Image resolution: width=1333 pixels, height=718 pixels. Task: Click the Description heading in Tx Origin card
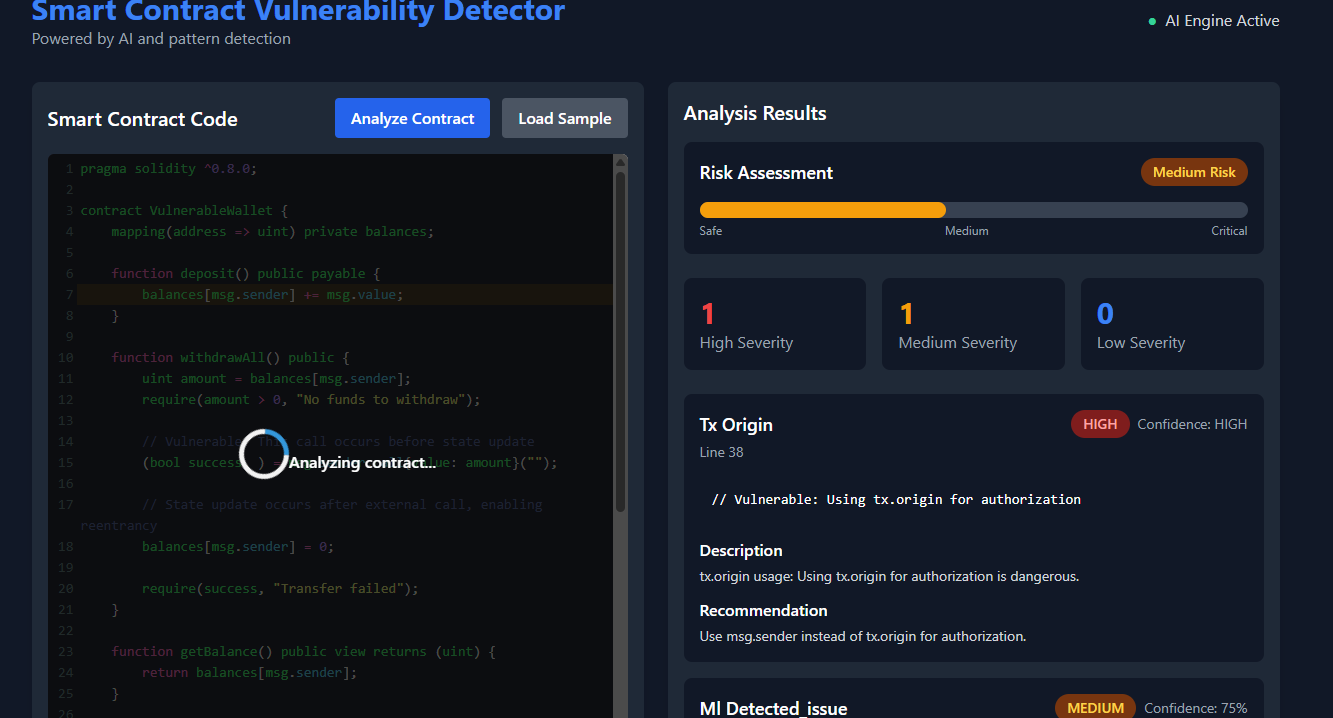(741, 550)
